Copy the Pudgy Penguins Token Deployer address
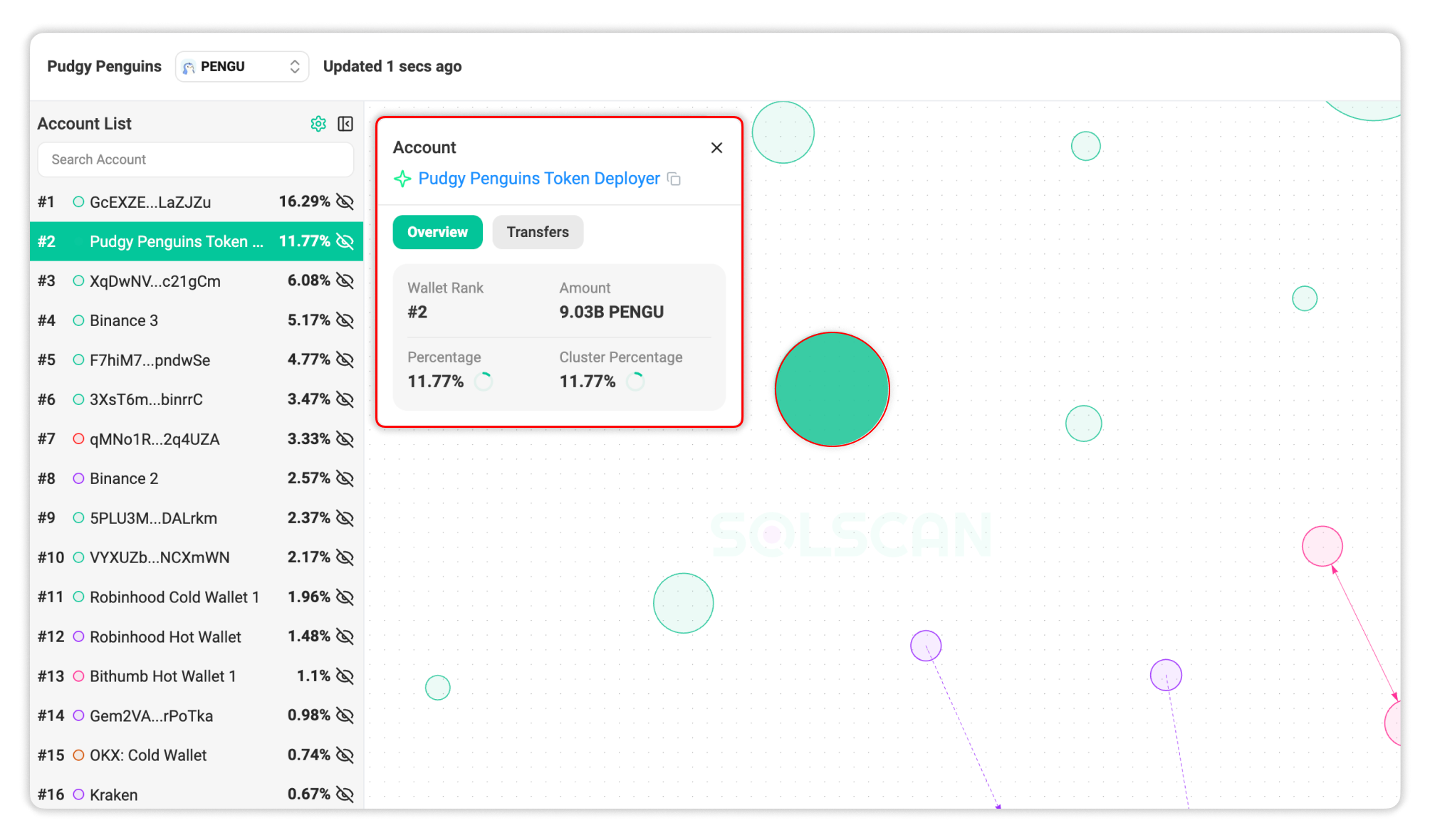 coord(674,179)
